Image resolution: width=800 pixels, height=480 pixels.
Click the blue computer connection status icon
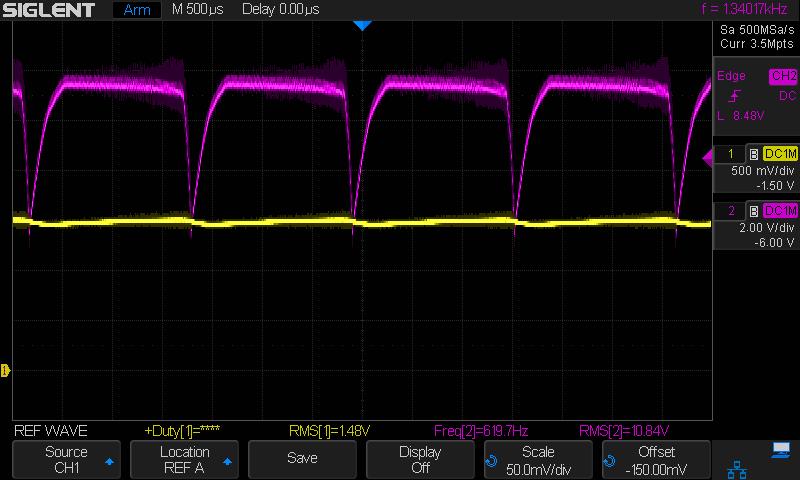click(781, 450)
